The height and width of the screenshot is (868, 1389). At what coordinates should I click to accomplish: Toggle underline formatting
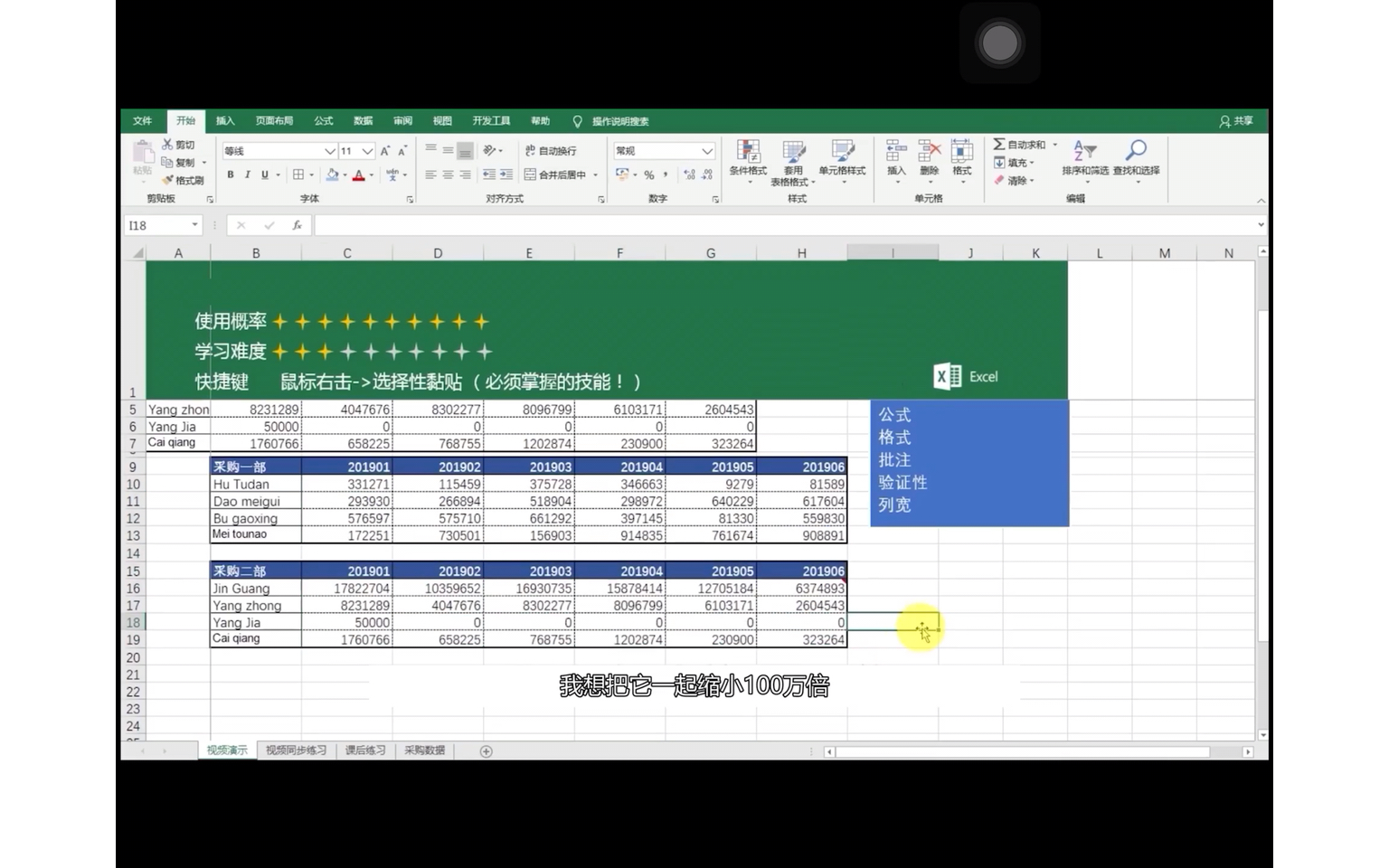coord(262,175)
